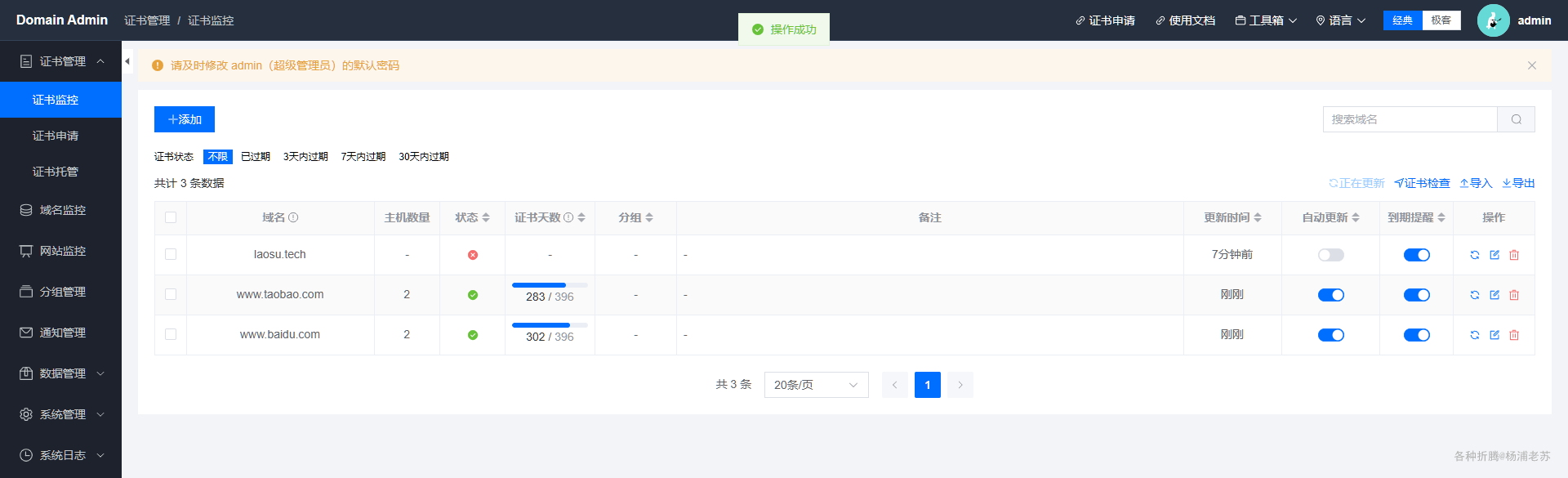
Task: Click the 搜索域名 search field
Action: 1410,119
